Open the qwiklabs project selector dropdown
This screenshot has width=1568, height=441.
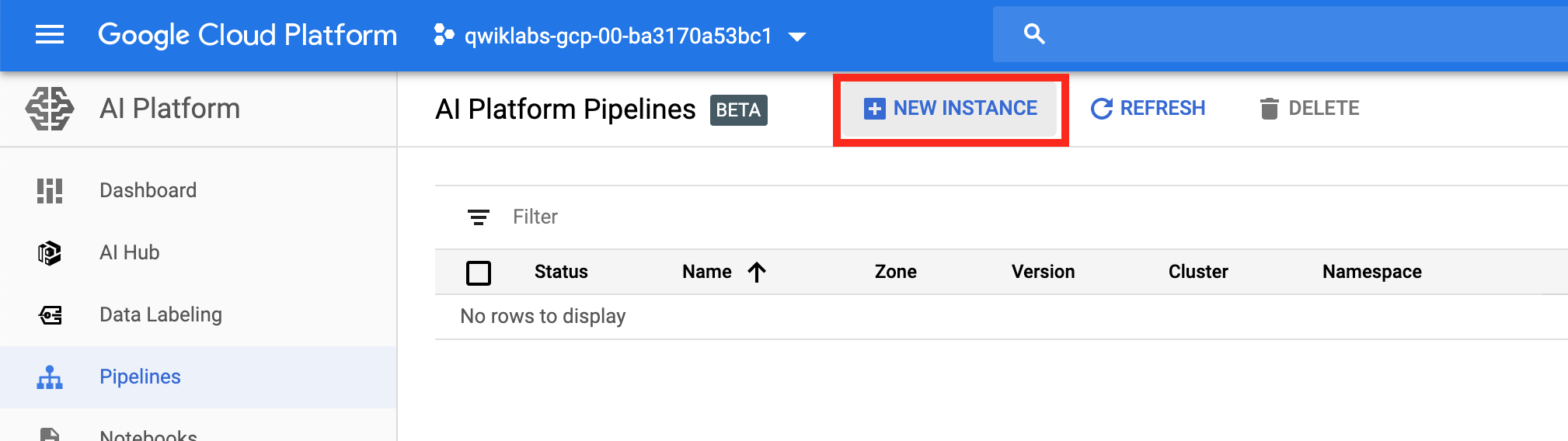[x=619, y=36]
